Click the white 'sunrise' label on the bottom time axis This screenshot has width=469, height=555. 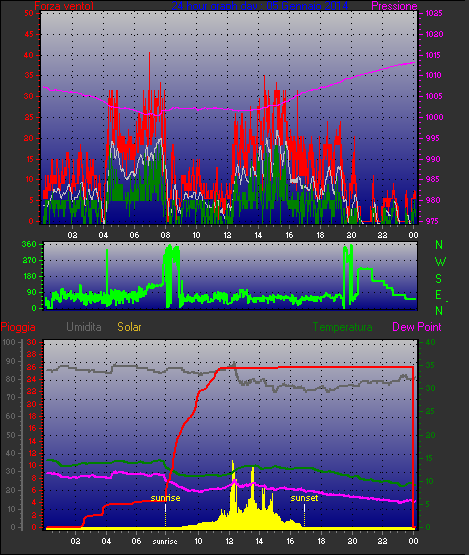coord(165,541)
